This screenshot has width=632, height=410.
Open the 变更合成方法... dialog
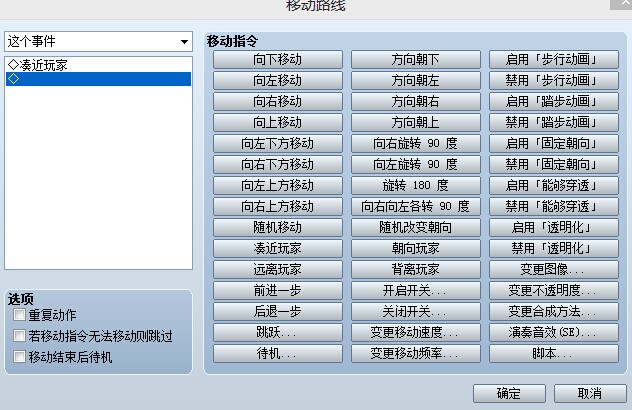[x=554, y=311]
